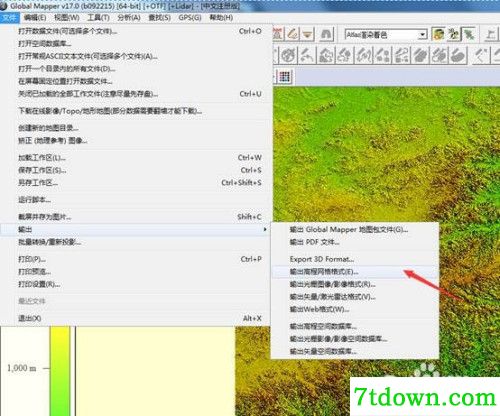Open the 分析(A) menu
This screenshot has width=500, height=416.
tap(129, 17)
